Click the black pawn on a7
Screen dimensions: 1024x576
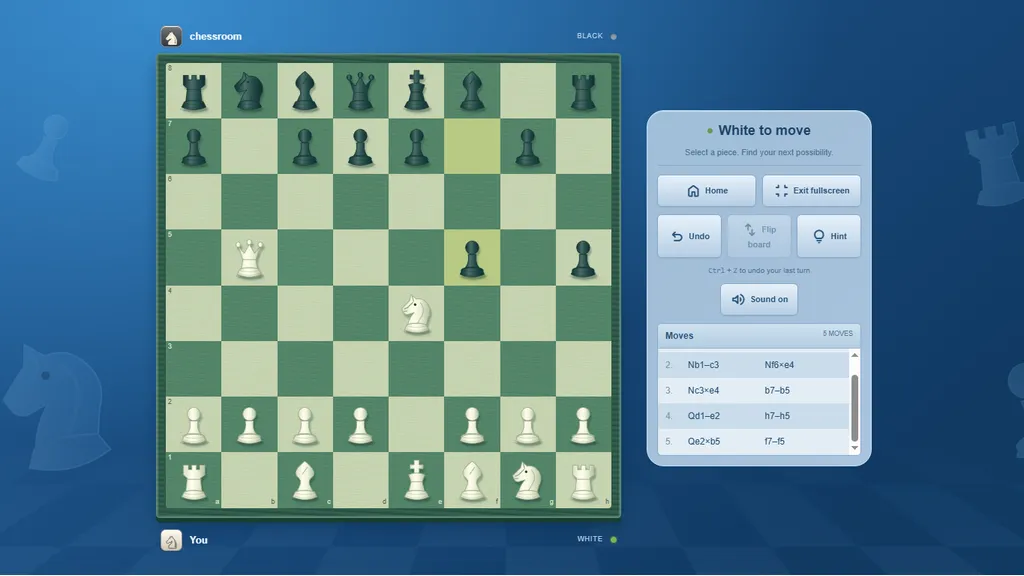click(194, 146)
